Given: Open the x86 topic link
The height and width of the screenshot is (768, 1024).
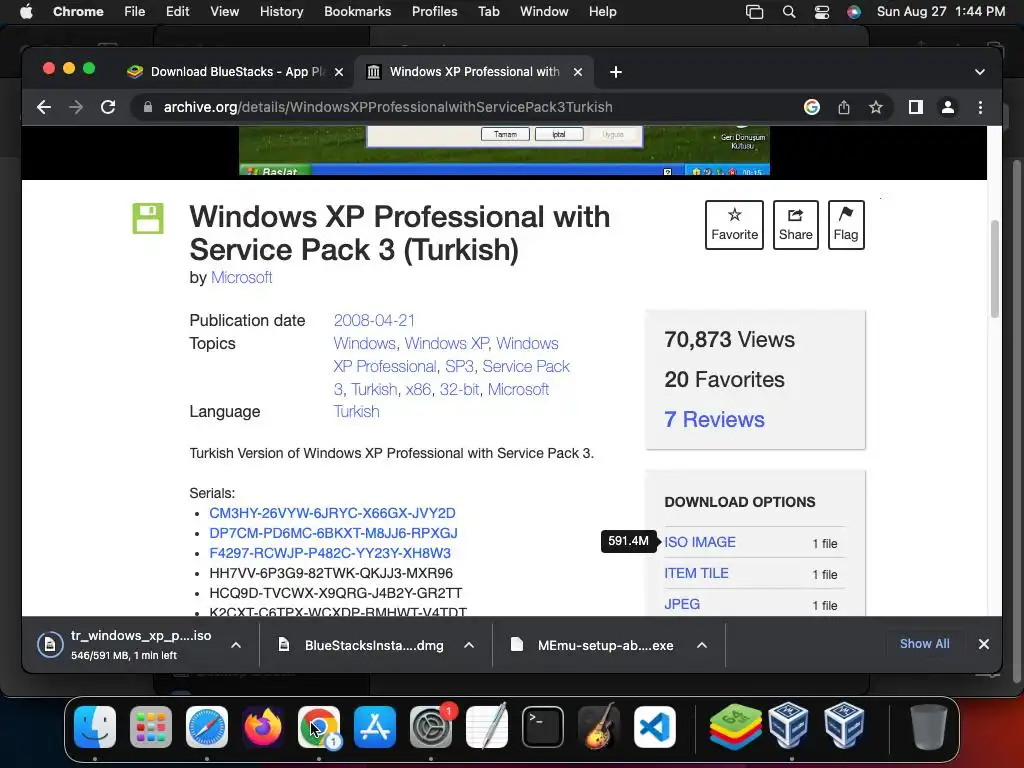Looking at the screenshot, I should [x=418, y=389].
